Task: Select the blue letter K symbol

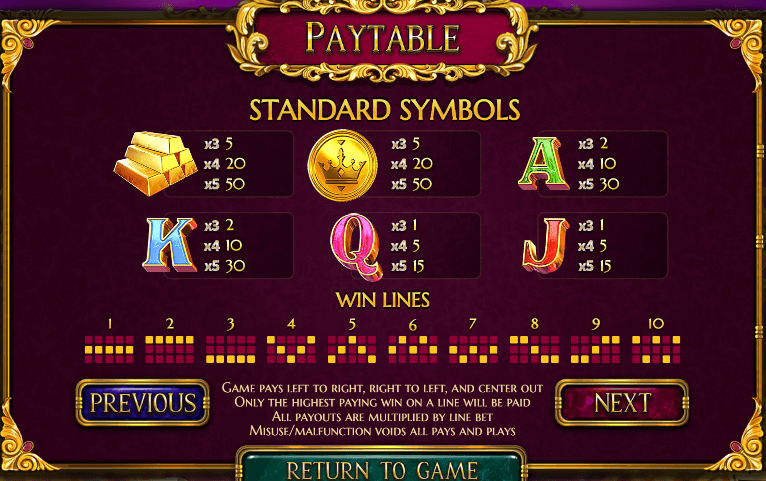Action: [x=169, y=245]
